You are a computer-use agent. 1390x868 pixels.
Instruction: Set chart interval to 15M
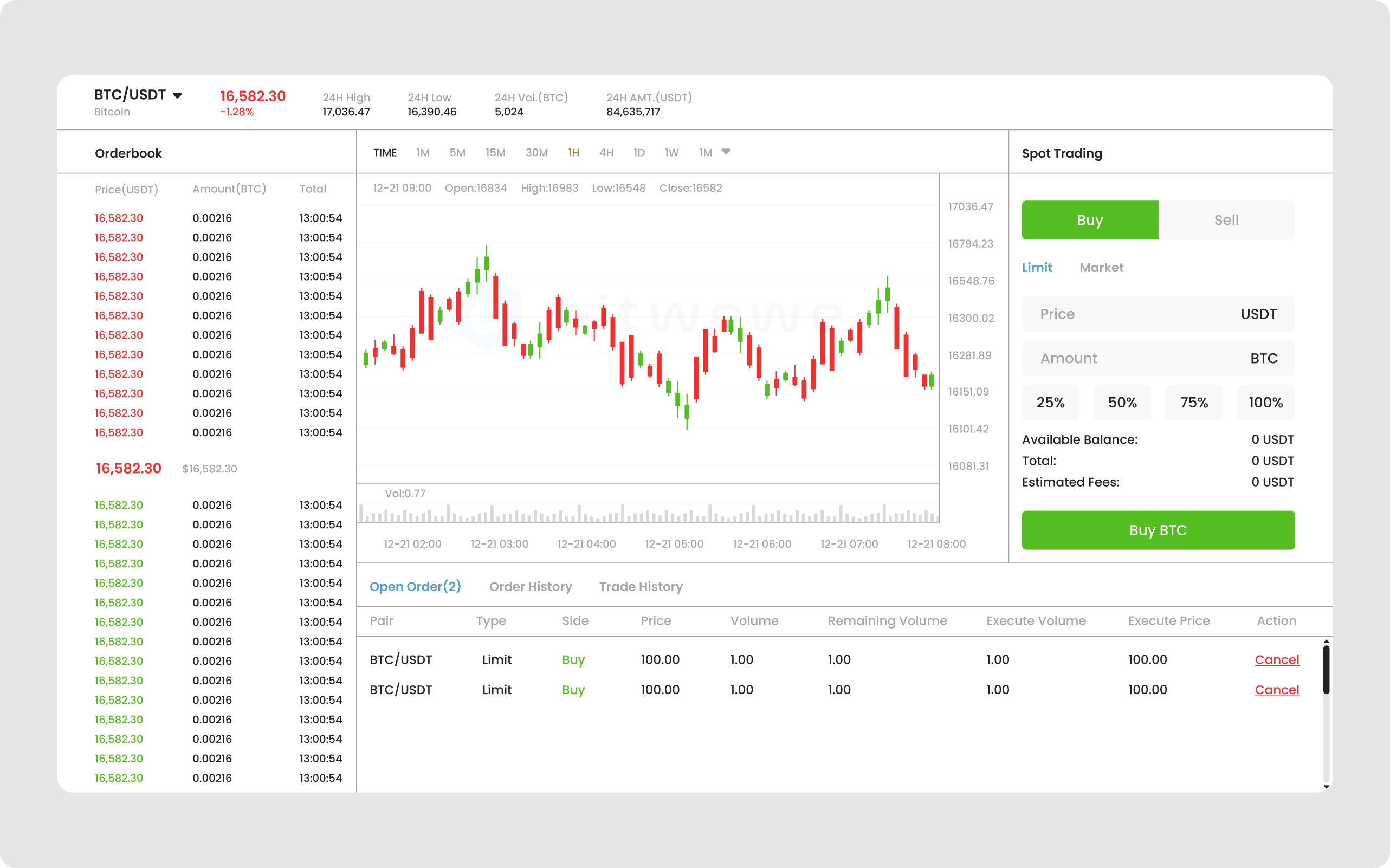[x=495, y=153]
